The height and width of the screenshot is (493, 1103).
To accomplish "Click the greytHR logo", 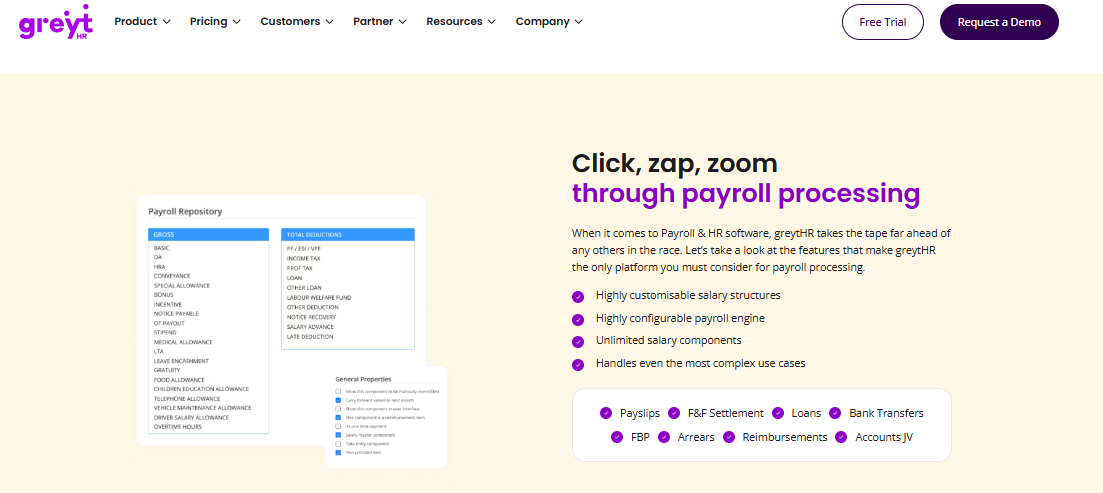I will [56, 22].
